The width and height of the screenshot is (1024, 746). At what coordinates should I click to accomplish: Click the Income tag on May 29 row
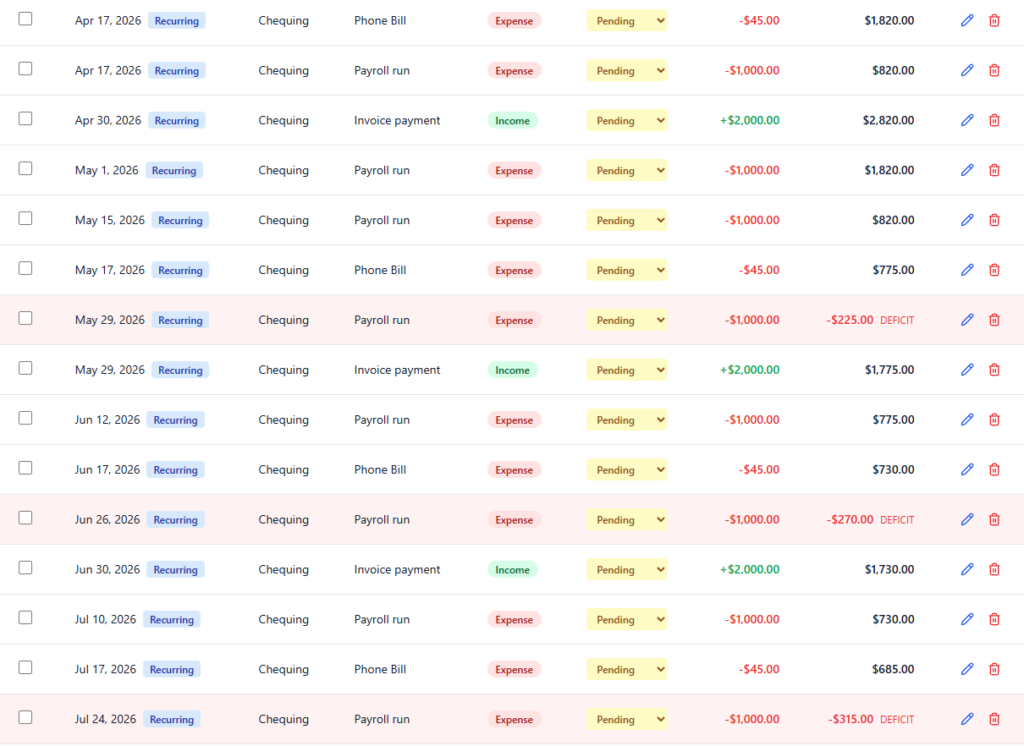tap(512, 370)
